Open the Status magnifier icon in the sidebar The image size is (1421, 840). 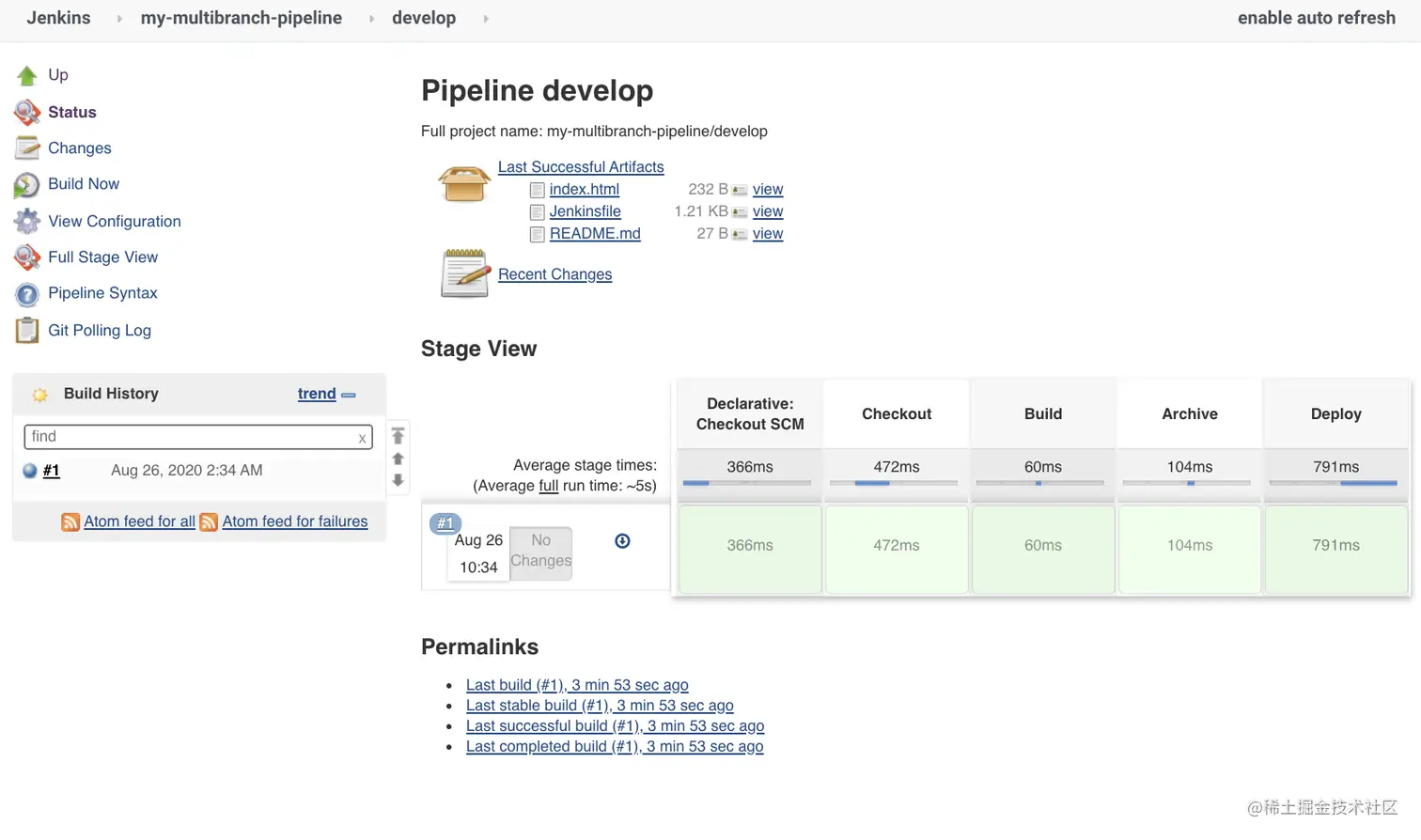(x=27, y=113)
